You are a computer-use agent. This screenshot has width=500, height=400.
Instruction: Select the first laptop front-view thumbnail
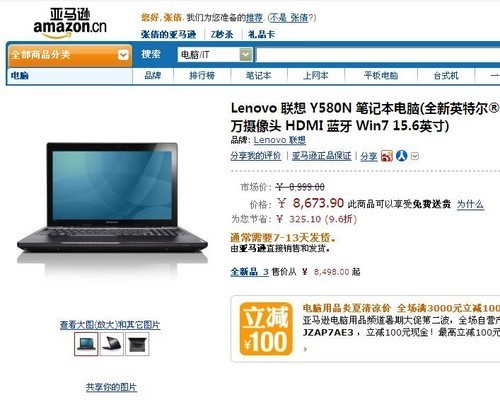[x=86, y=344]
